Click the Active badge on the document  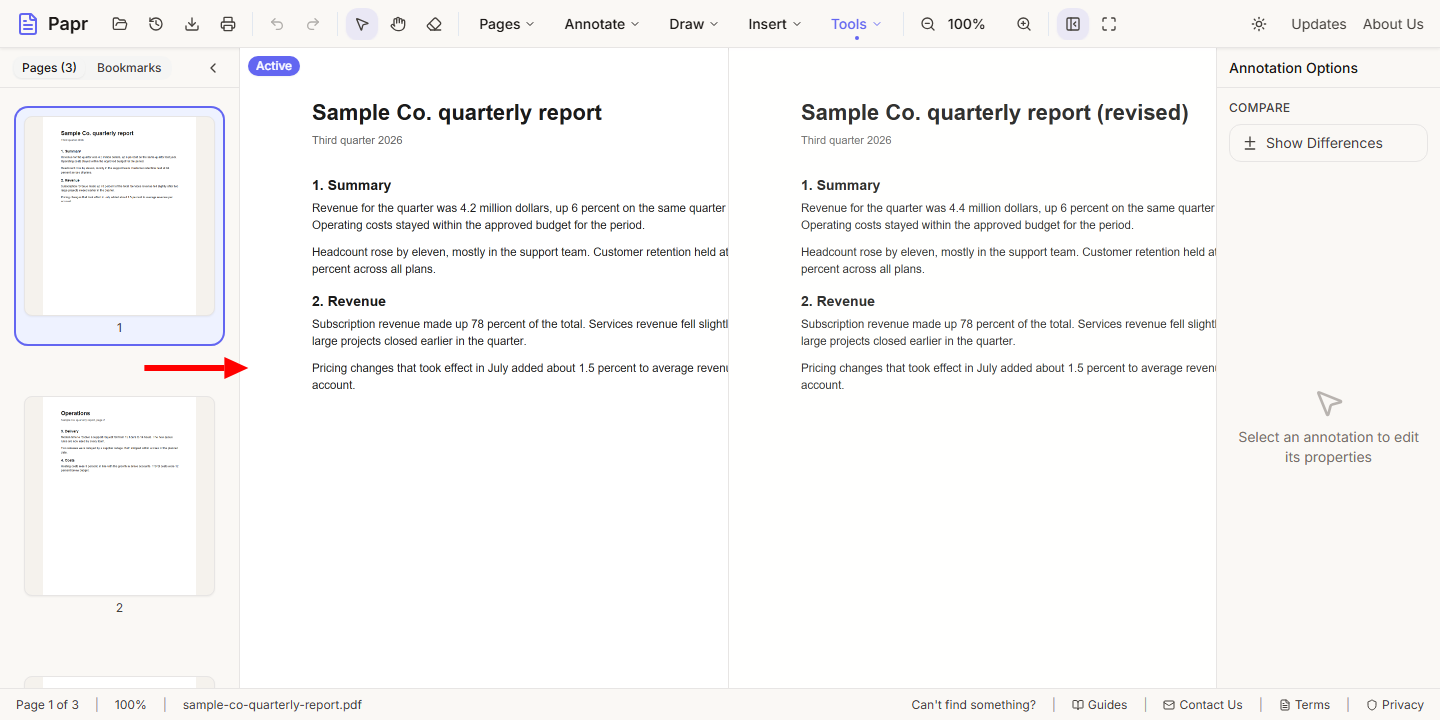click(274, 66)
